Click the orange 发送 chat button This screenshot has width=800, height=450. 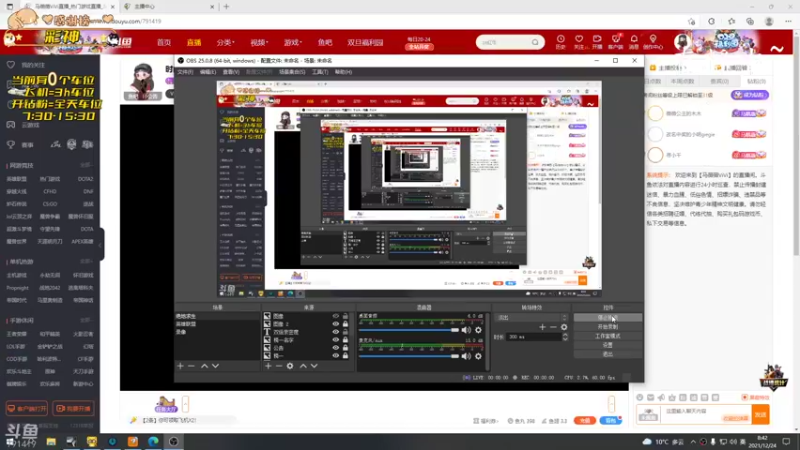(x=760, y=414)
